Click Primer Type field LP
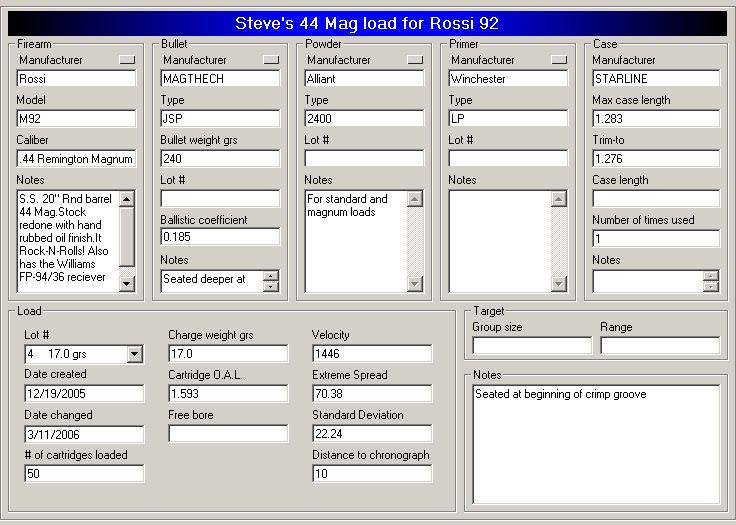Viewport: 736px width, 525px height. click(x=508, y=118)
